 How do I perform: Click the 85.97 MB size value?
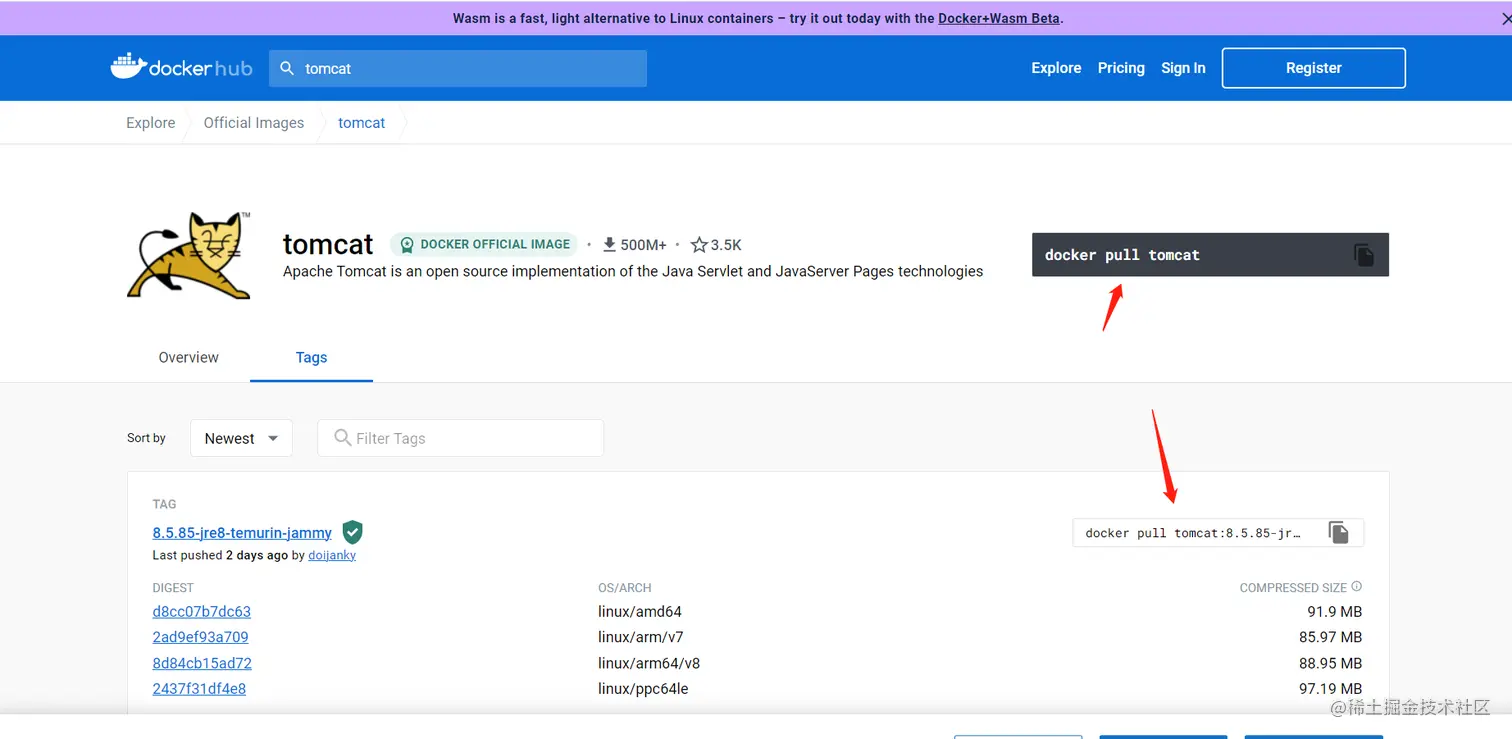coord(1330,637)
